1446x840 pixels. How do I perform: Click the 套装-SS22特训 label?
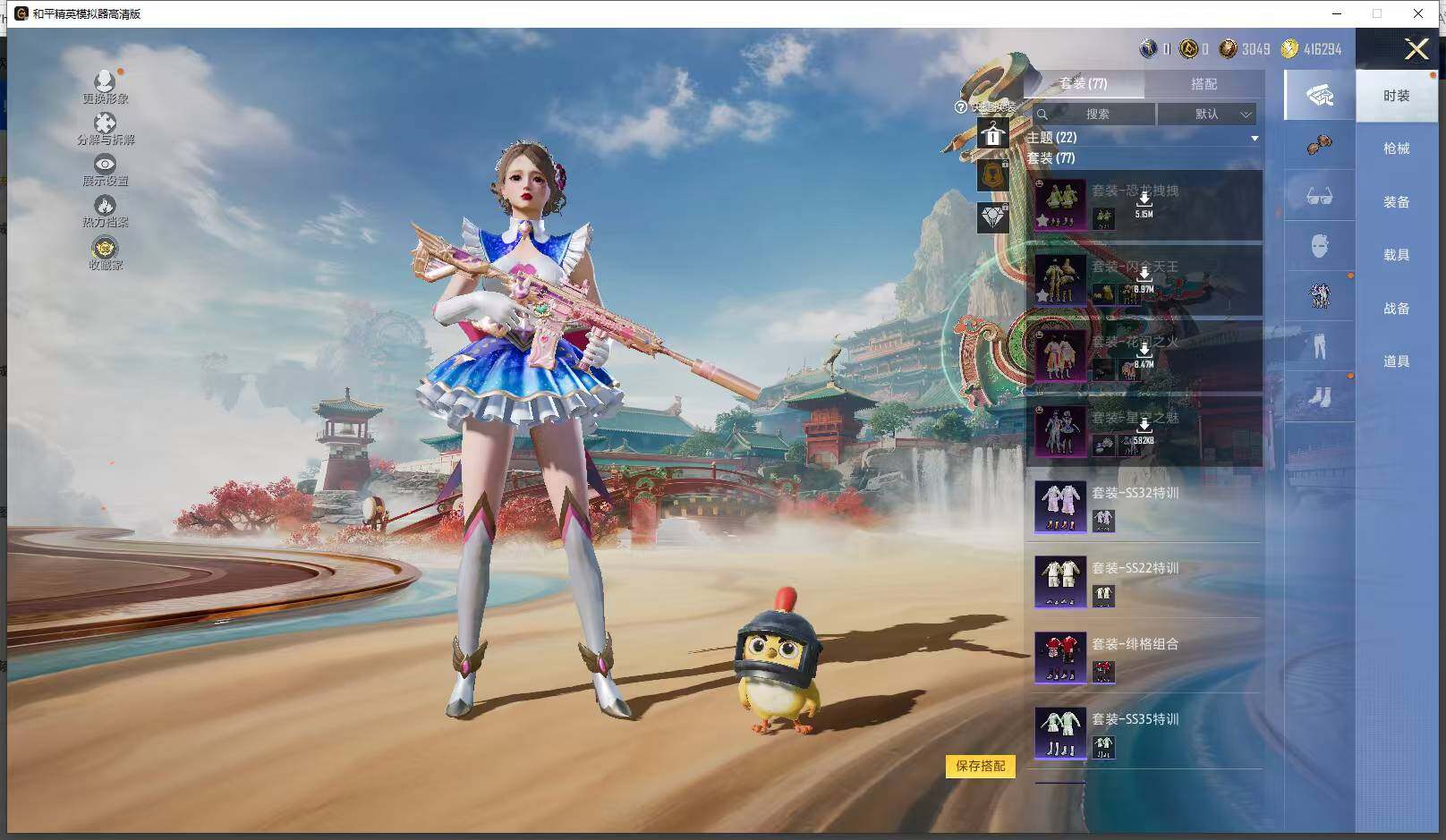(1135, 568)
